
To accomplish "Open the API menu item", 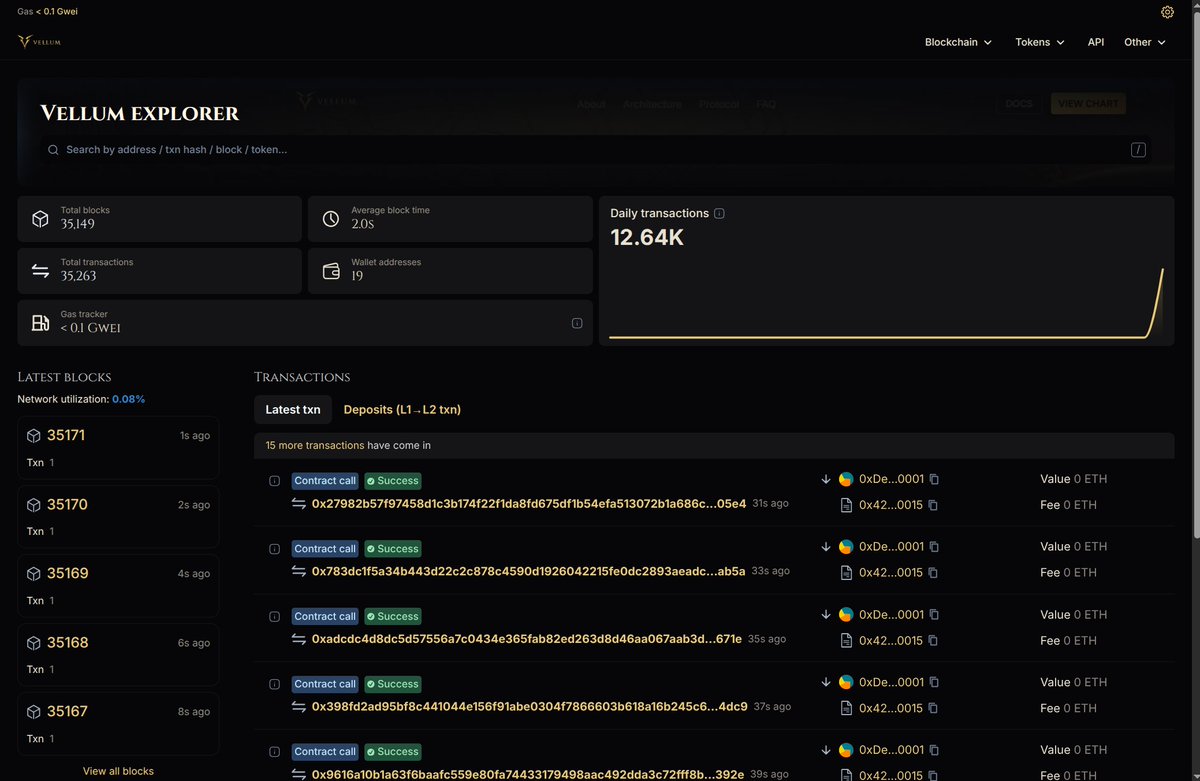I will coord(1096,42).
